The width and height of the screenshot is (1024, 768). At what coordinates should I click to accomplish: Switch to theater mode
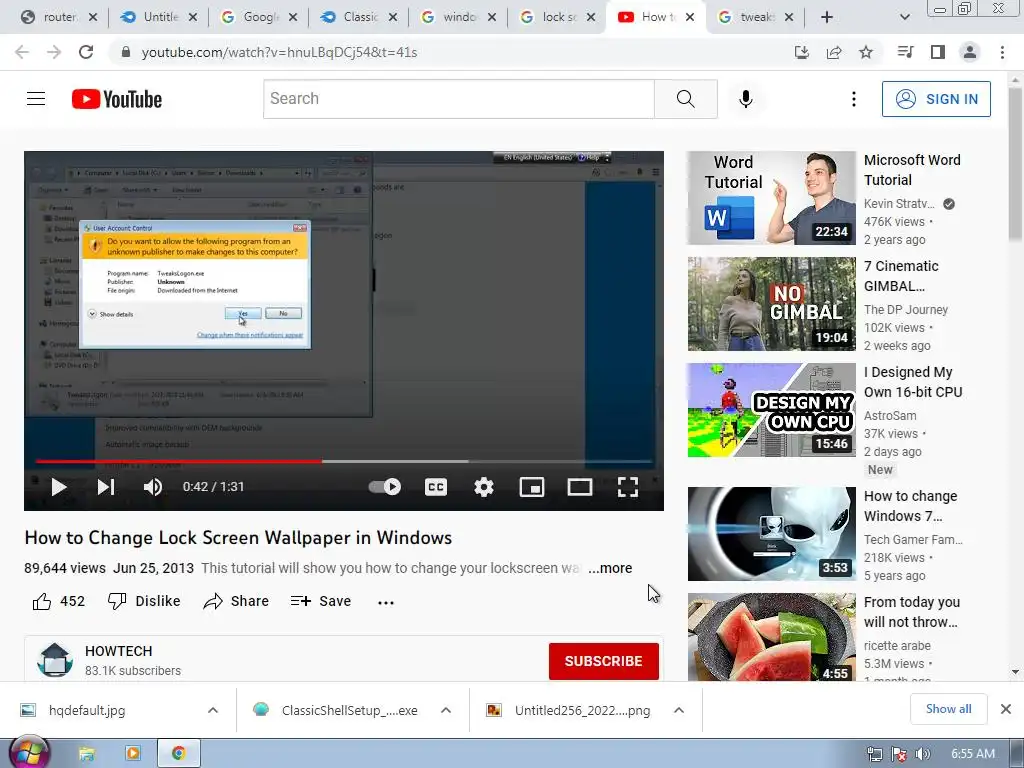click(580, 487)
